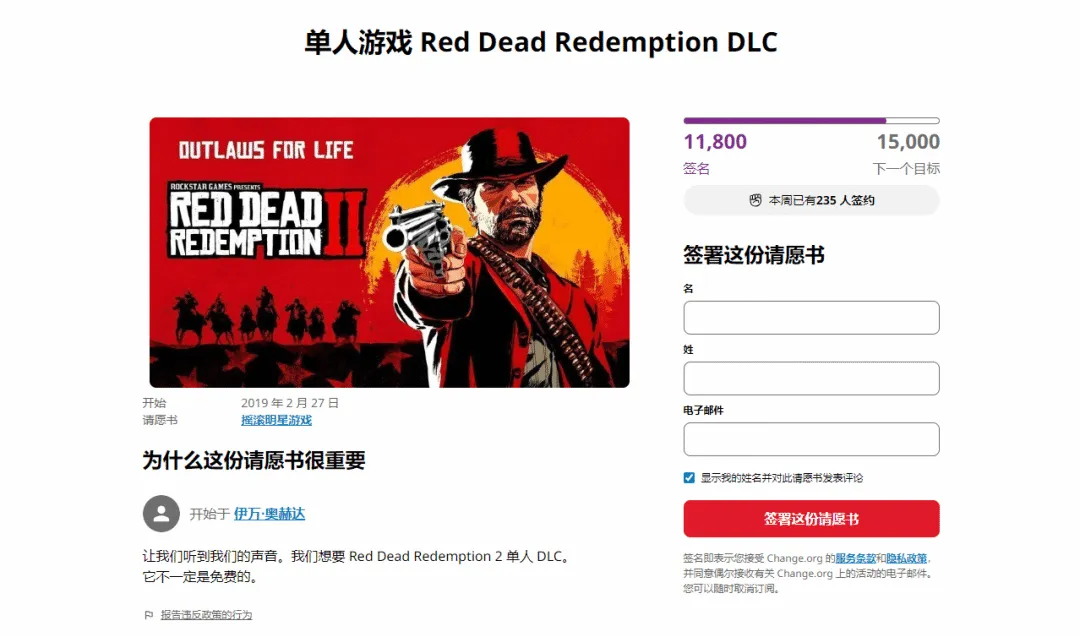This screenshot has height=637, width=1080.
Task: Click the 为什么这份请愿书很重要 heading
Action: 254,460
